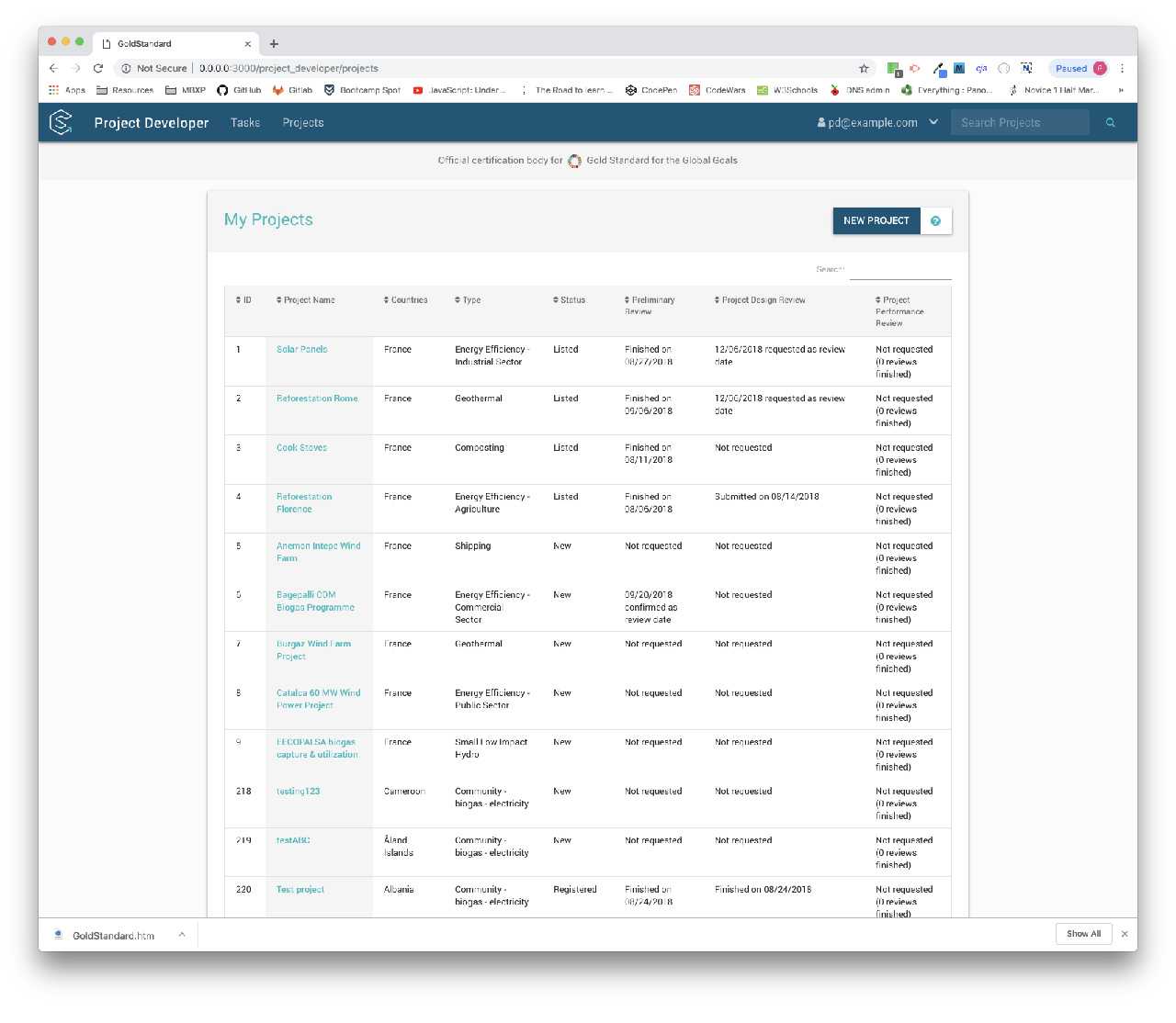
Task: Expand GoldStandard.htm download options chevron
Action: pyautogui.click(x=182, y=935)
